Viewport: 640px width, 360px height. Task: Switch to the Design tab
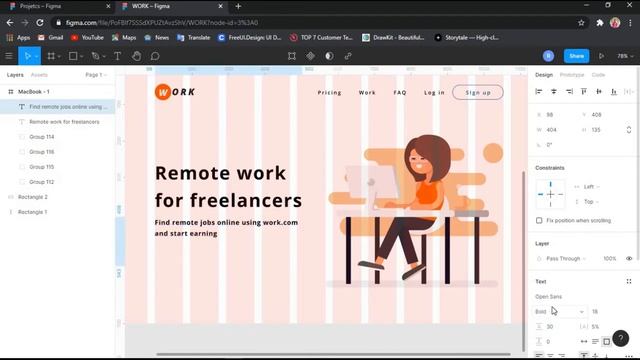coord(544,75)
